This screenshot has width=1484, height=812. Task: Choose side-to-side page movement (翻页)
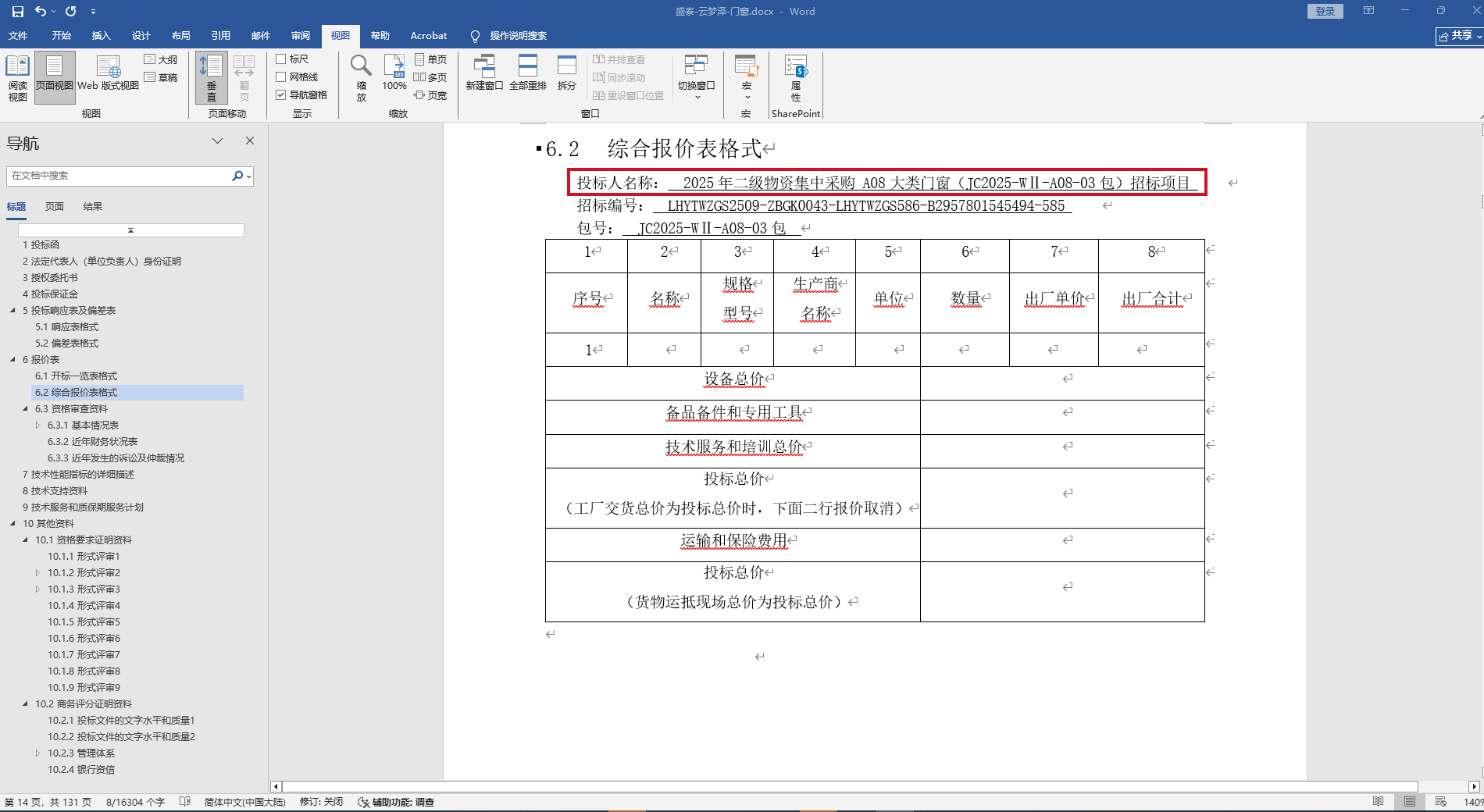click(244, 78)
